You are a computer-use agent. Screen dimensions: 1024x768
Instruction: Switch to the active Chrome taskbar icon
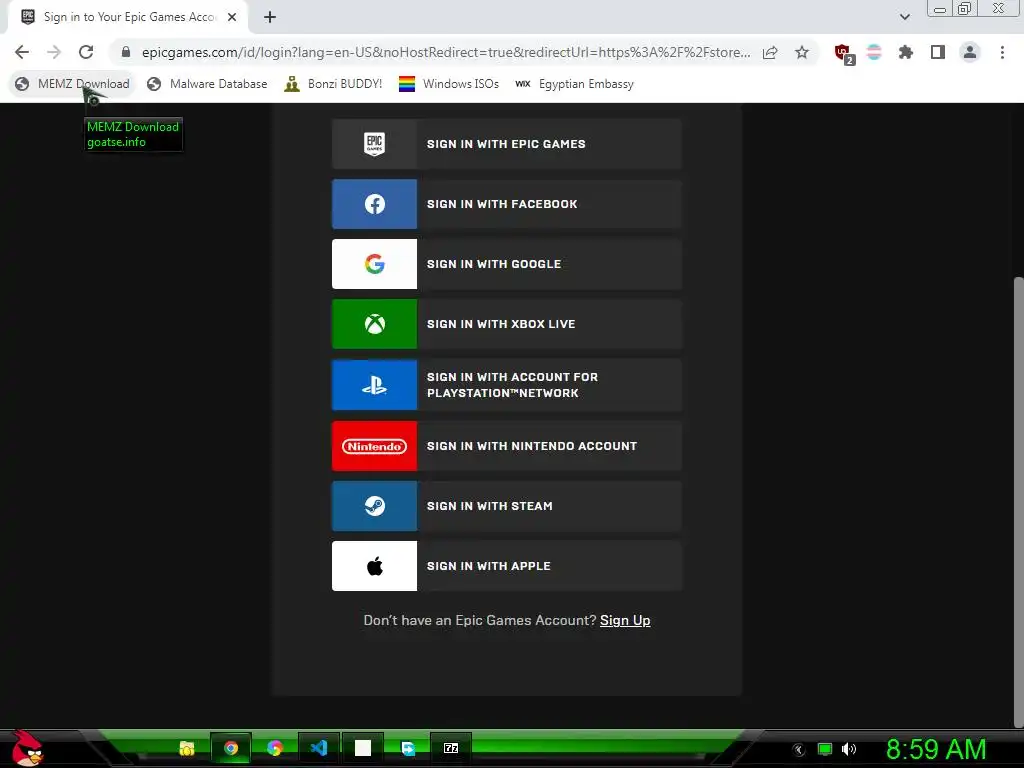click(x=231, y=748)
